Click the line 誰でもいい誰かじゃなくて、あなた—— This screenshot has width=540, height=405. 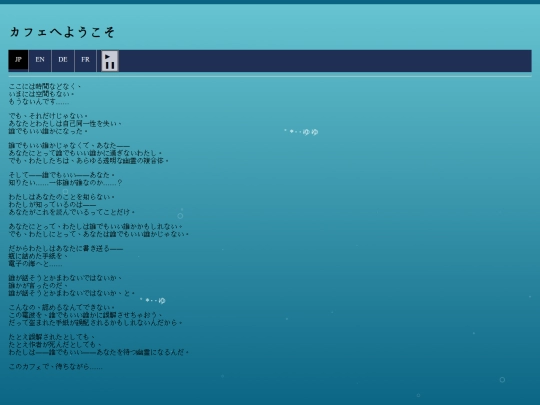[x=69, y=145]
